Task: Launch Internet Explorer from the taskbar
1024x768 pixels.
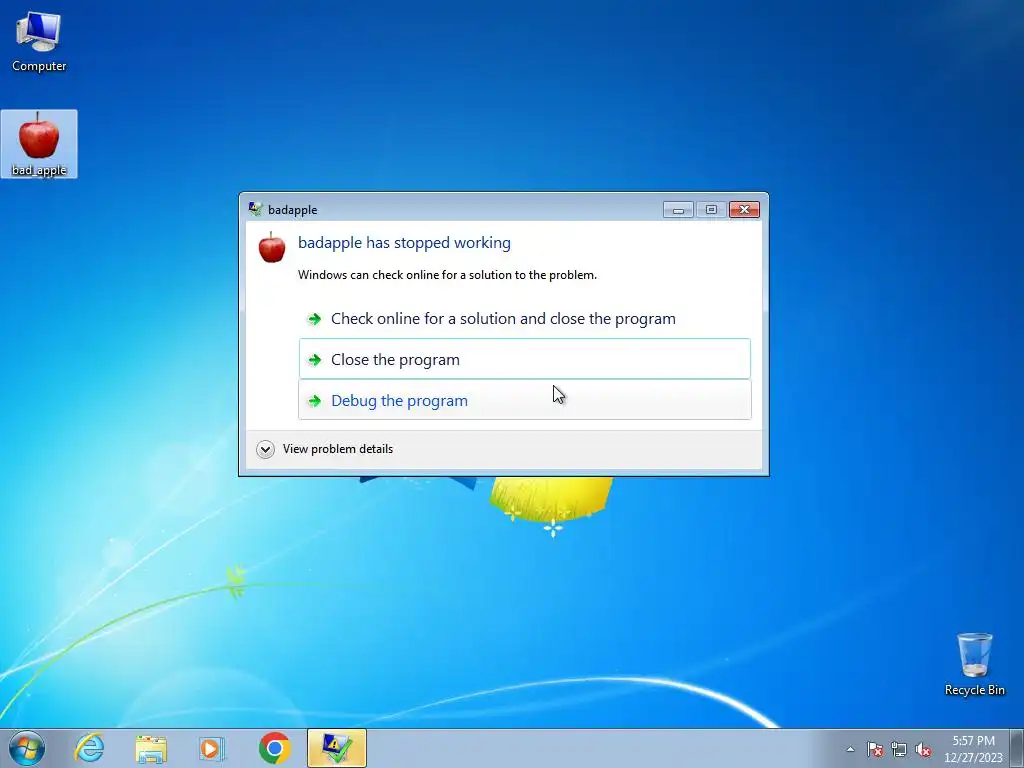Action: [89, 748]
